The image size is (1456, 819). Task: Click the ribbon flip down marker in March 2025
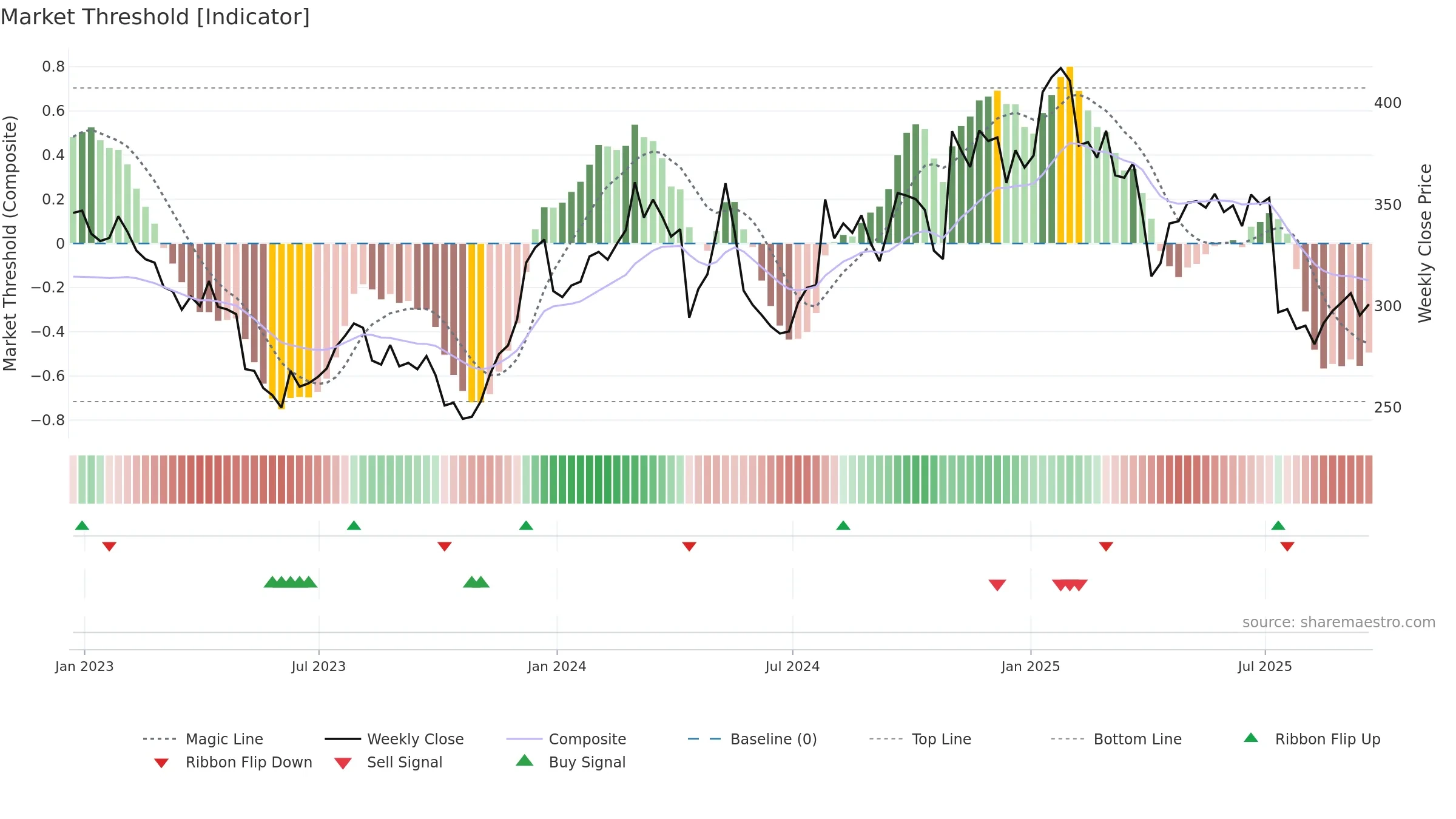[1106, 547]
